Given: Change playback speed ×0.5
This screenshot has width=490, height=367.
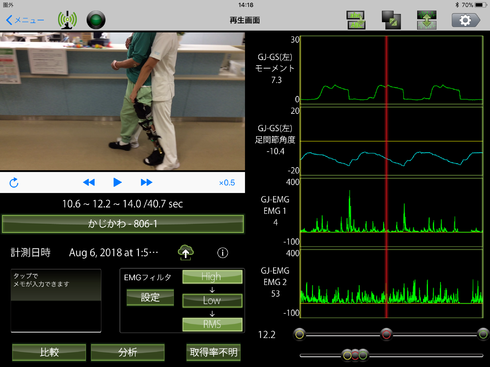Looking at the screenshot, I should tap(227, 183).
